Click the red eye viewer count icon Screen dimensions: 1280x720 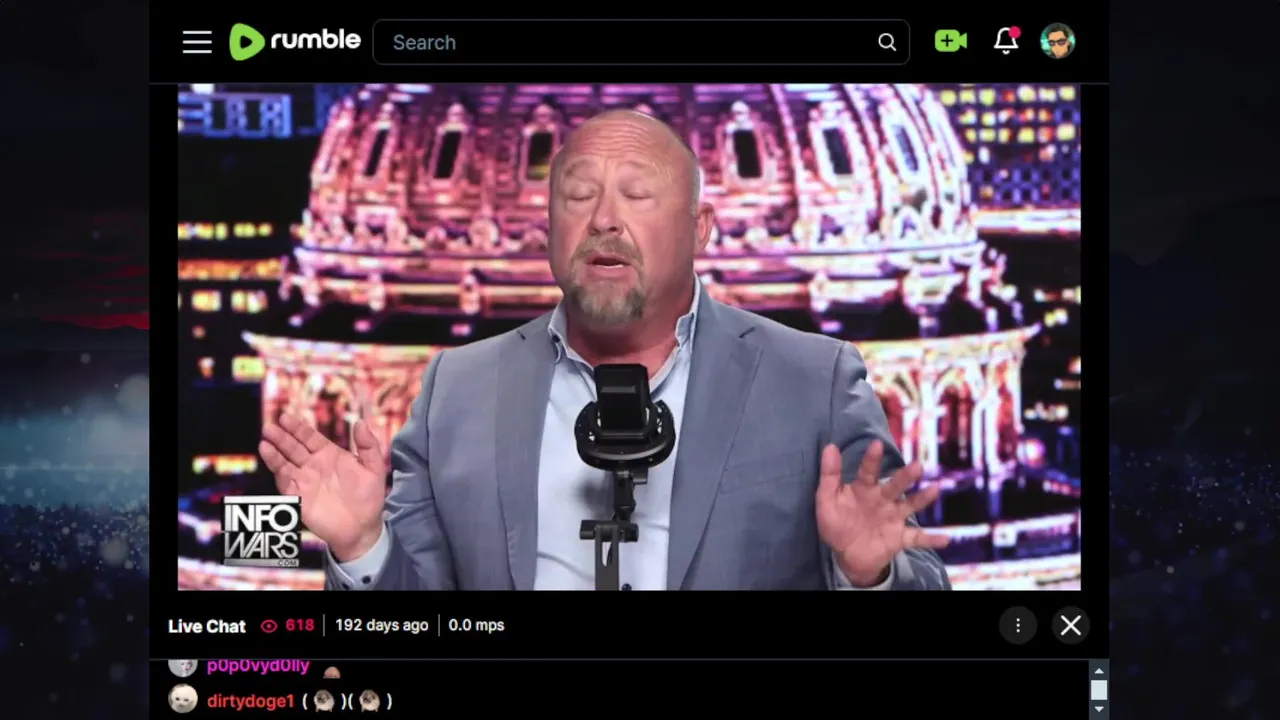pyautogui.click(x=269, y=626)
